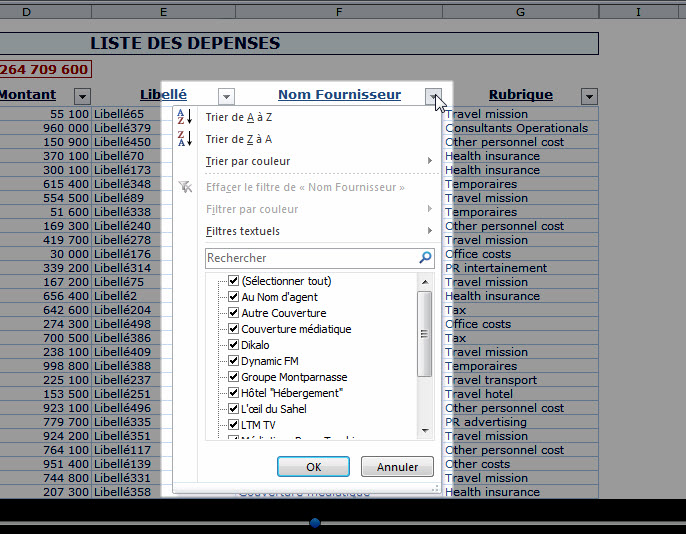Click the Z to A sort icon

tap(185, 139)
